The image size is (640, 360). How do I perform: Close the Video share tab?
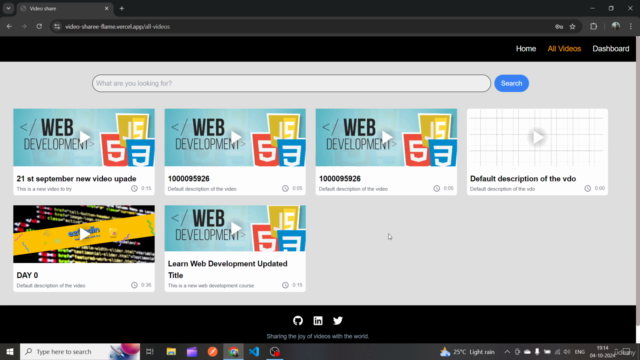107,9
